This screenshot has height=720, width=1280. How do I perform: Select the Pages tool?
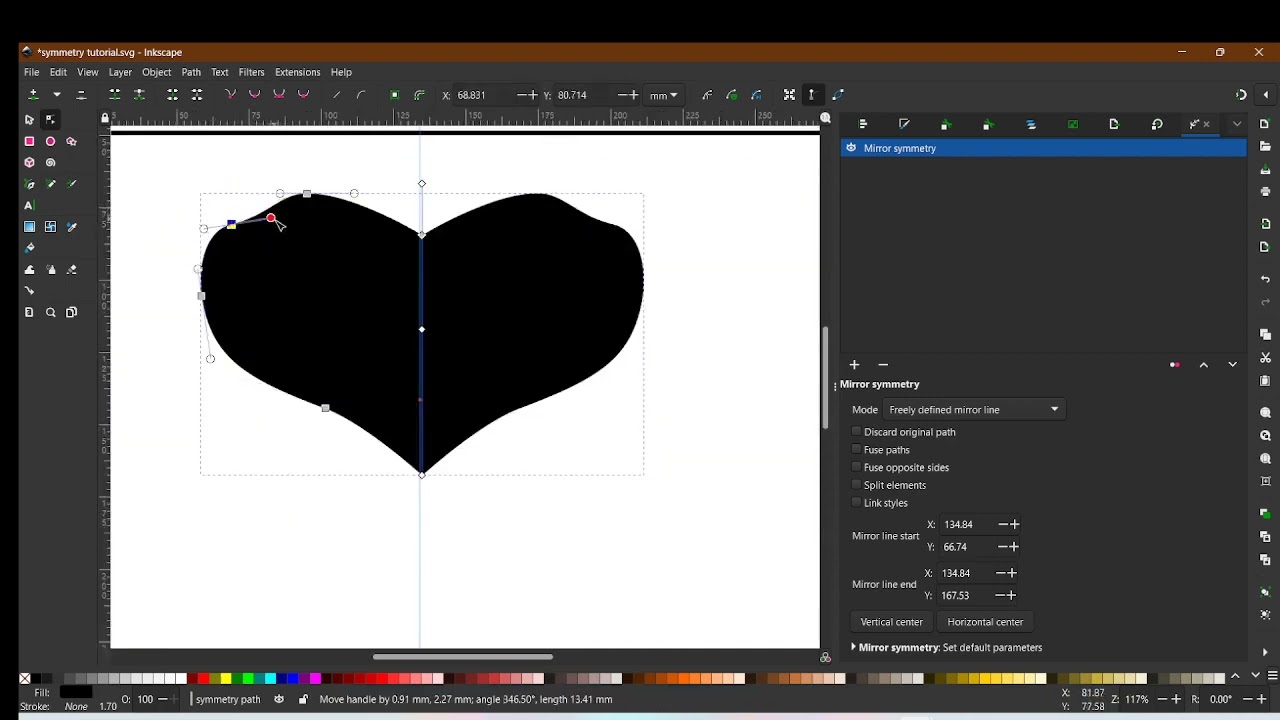(72, 313)
